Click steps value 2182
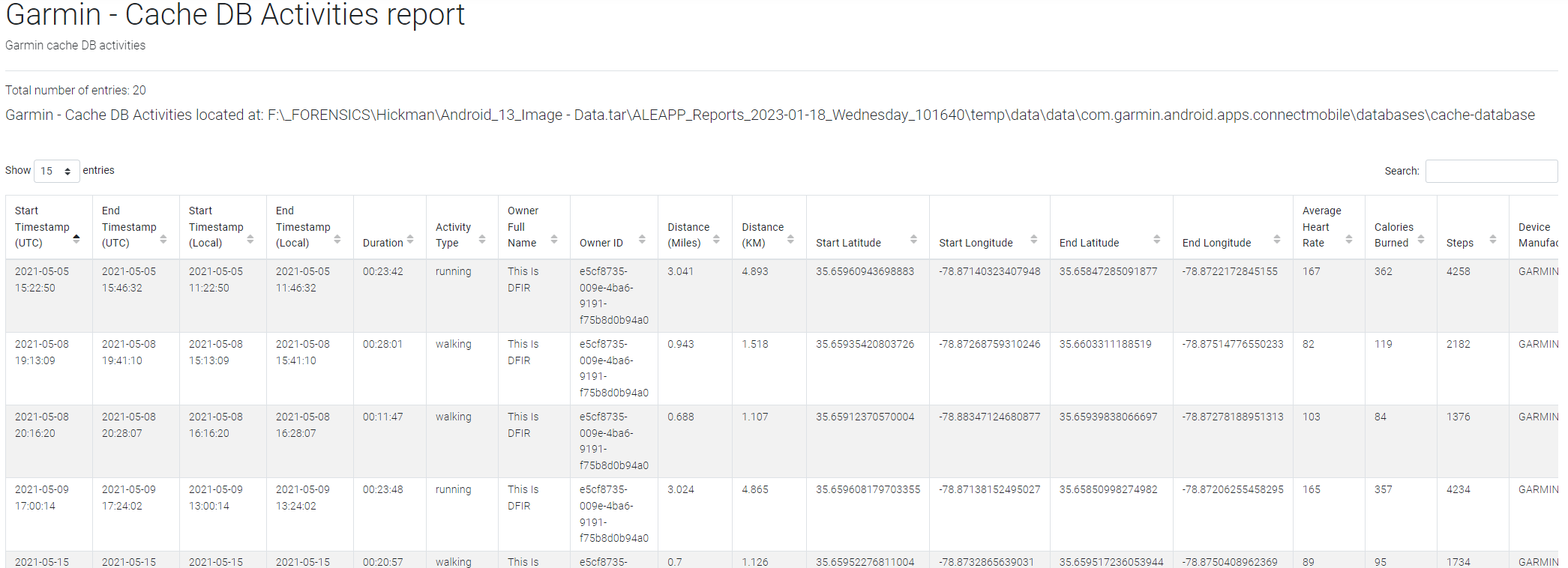This screenshot has height=568, width=1568. [1458, 344]
